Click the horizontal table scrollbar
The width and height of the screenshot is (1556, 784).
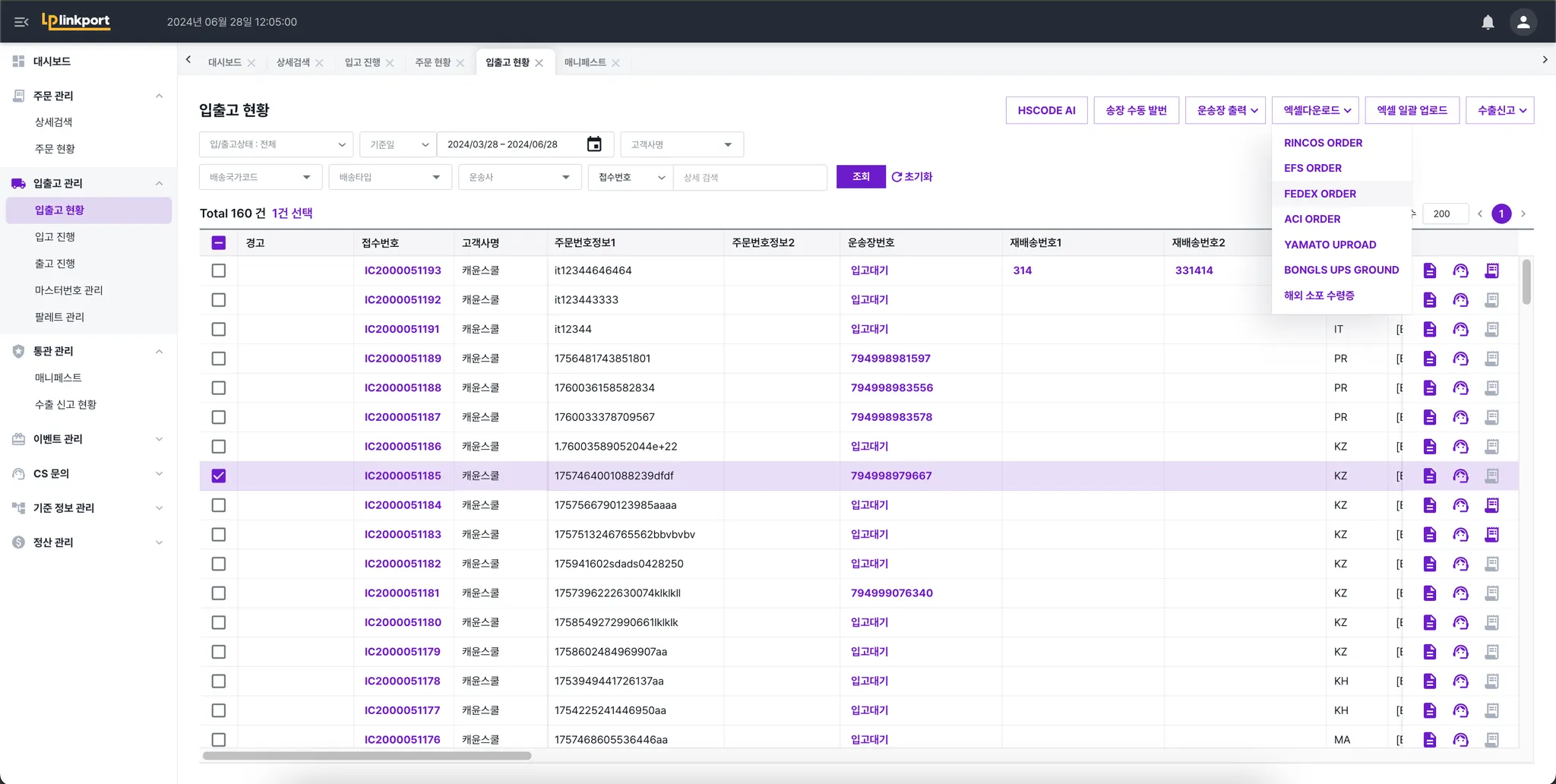(x=367, y=756)
